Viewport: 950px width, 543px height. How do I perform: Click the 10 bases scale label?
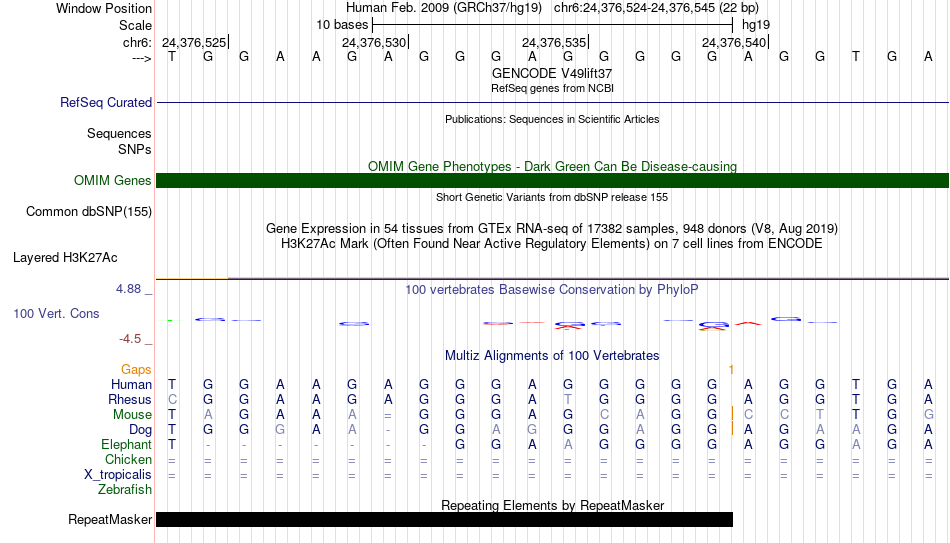(342, 25)
